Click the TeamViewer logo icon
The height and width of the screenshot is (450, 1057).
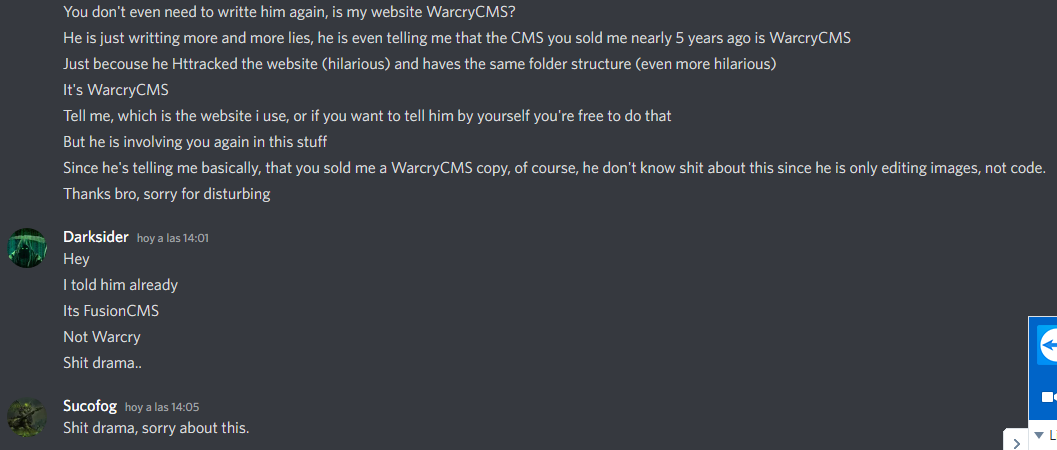click(x=1049, y=346)
